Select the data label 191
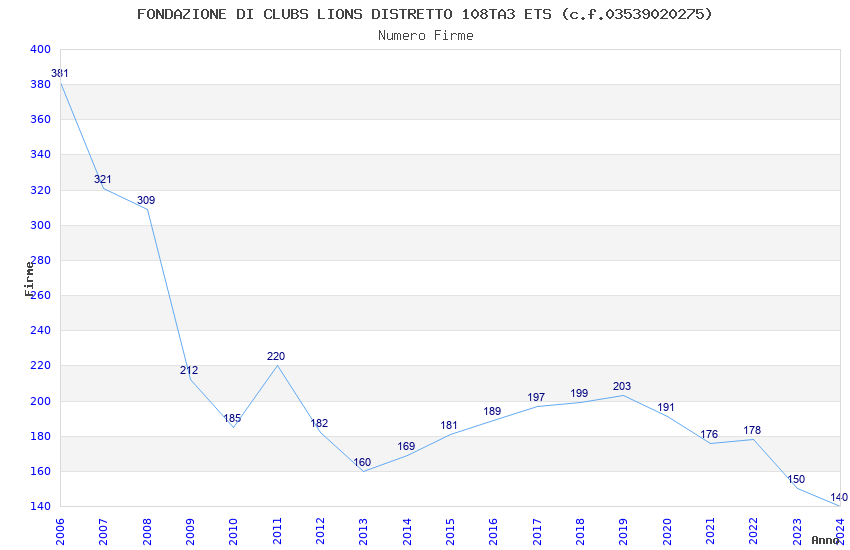Image resolution: width=850 pixels, height=550 pixels. pyautogui.click(x=666, y=407)
